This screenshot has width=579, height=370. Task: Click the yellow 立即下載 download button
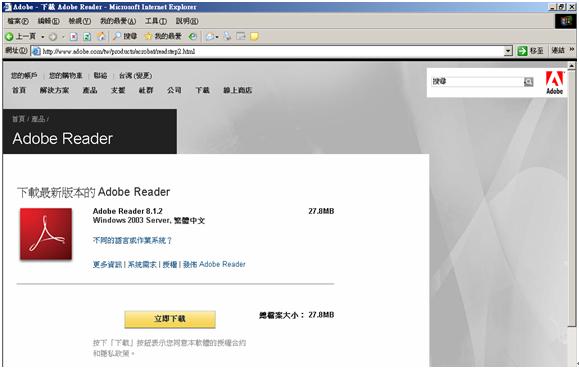tap(170, 319)
